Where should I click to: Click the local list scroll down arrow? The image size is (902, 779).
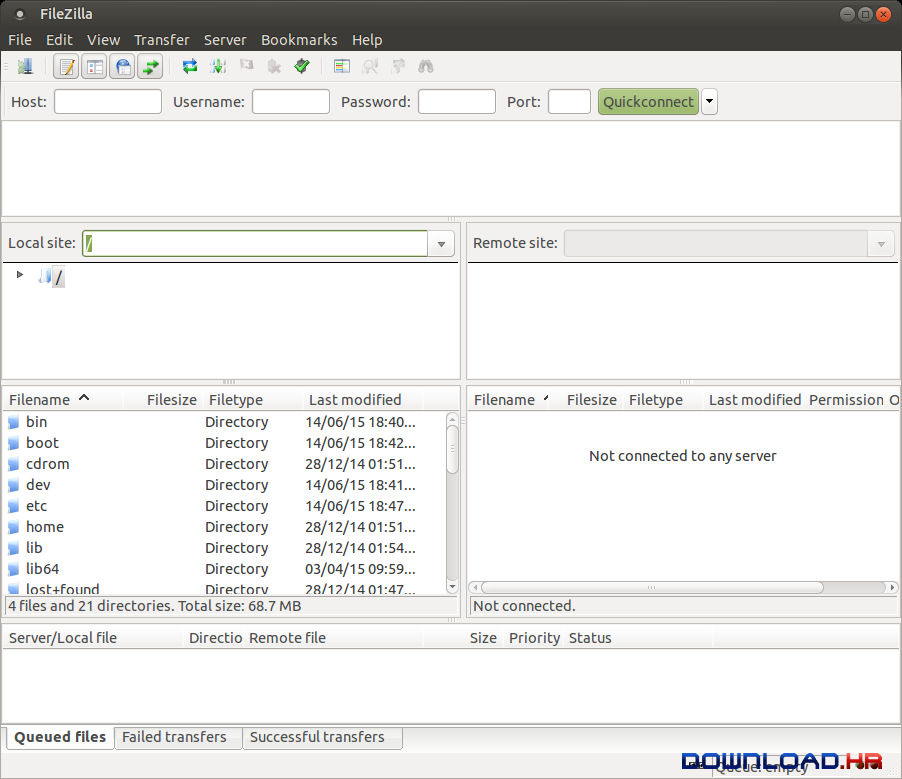(x=453, y=587)
